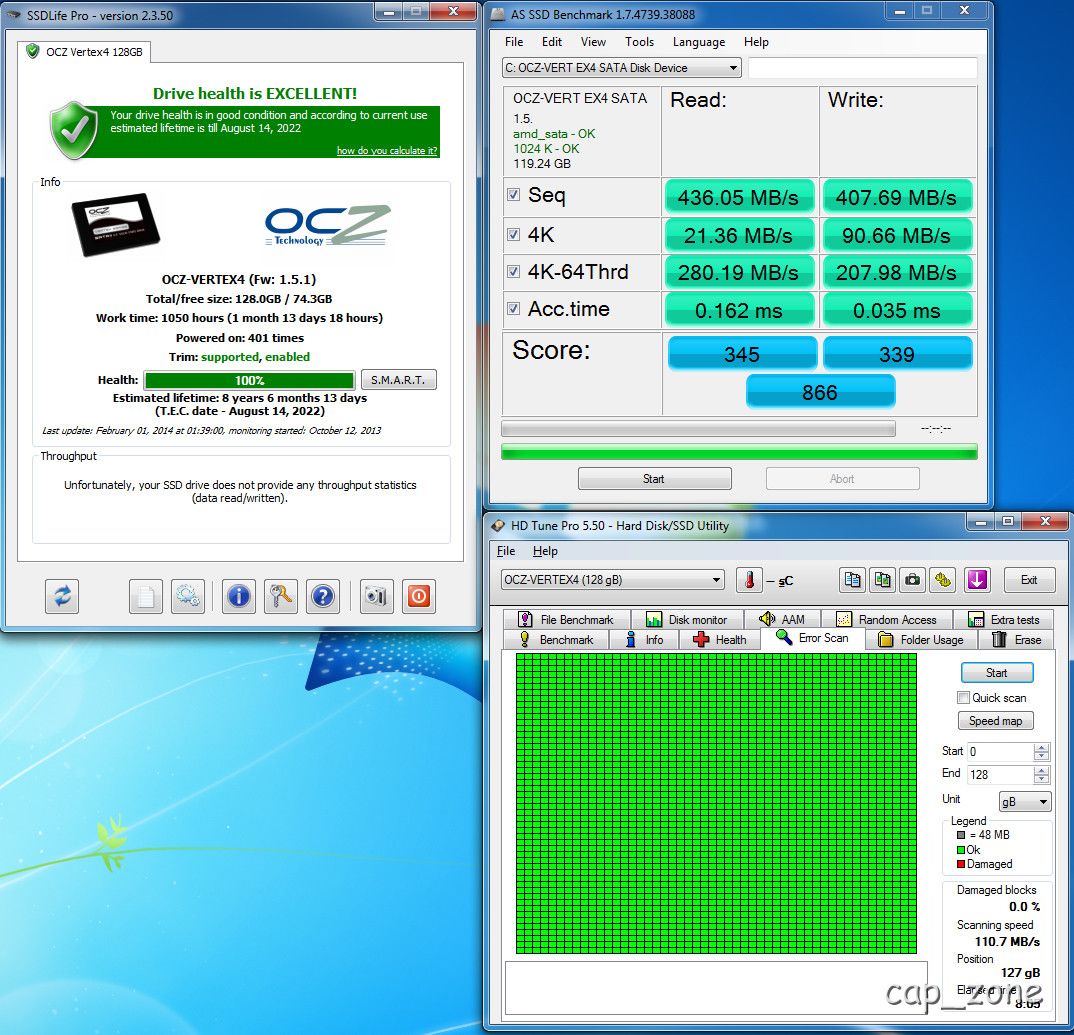This screenshot has width=1074, height=1035.
Task: Decrease the End value with down arrow
Action: tap(1041, 779)
